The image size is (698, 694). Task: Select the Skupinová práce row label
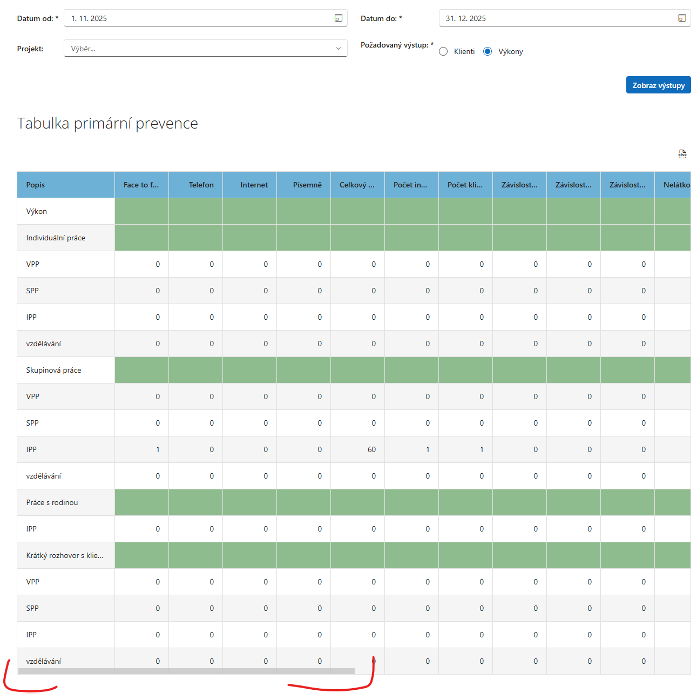[x=53, y=370]
